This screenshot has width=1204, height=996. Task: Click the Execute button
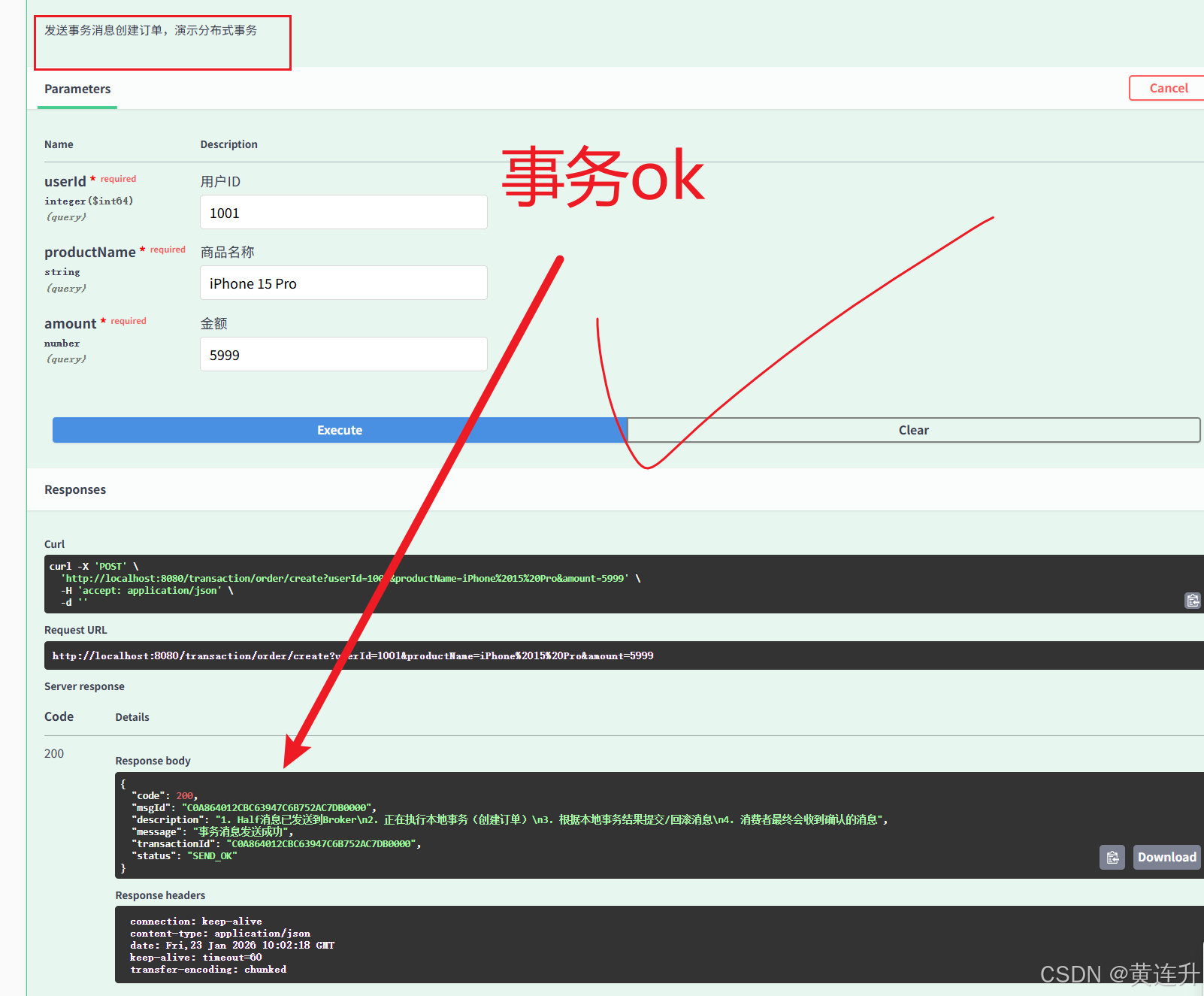click(x=340, y=430)
